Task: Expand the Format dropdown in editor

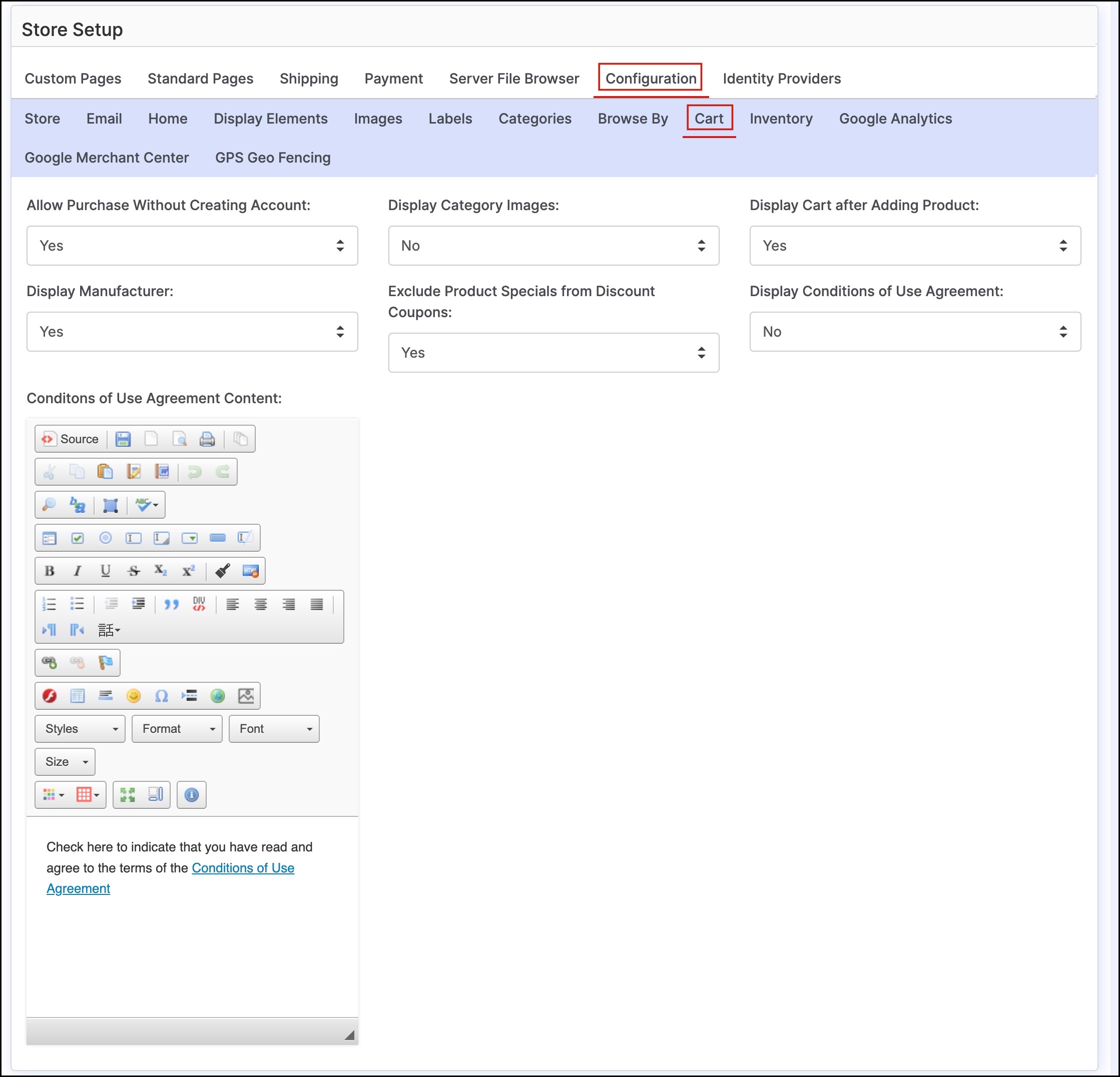Action: [177, 729]
